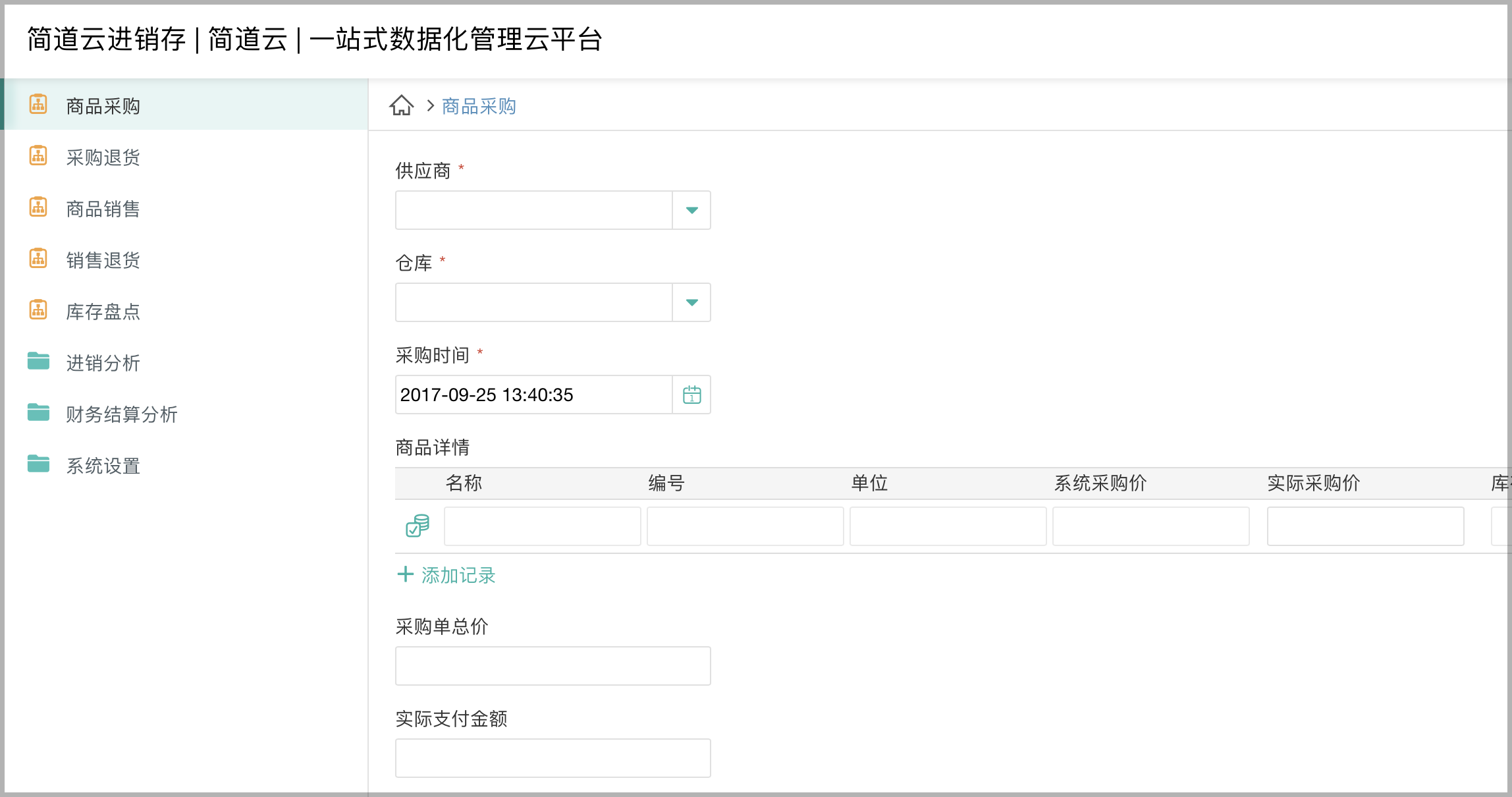Click the 财务结算分析 folder icon

(x=38, y=414)
